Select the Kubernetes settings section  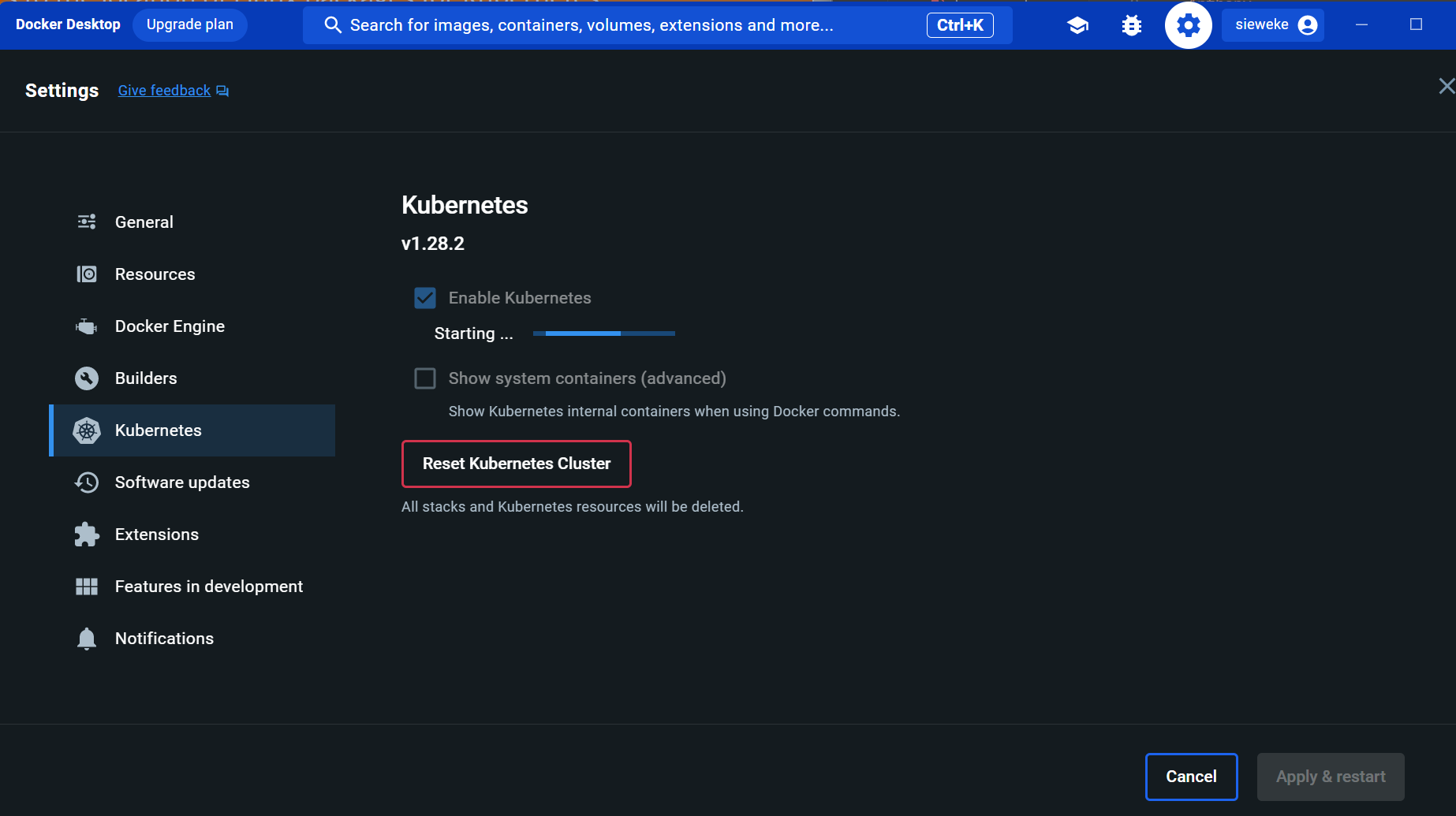tap(192, 430)
